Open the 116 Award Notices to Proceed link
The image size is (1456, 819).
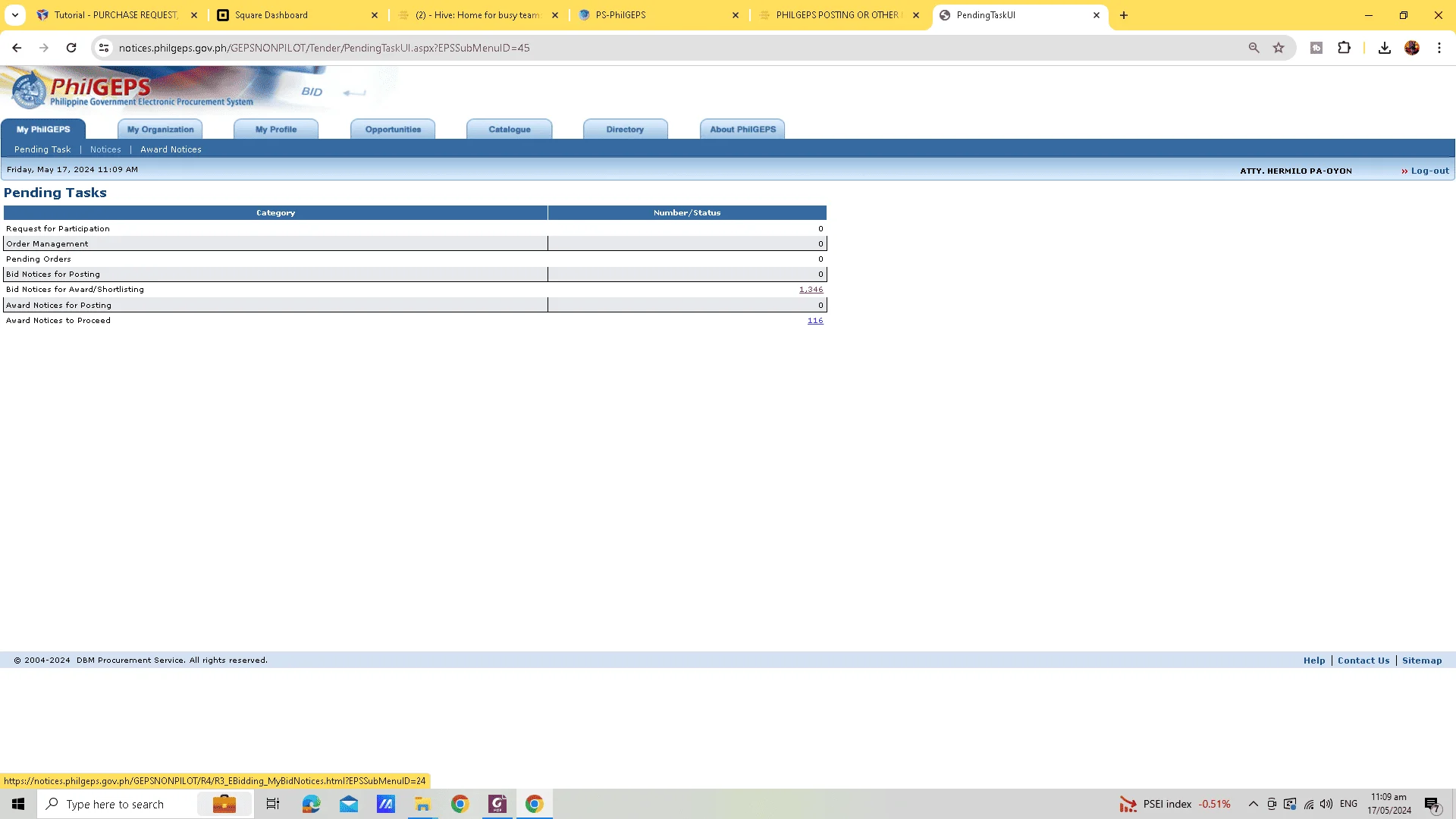[815, 321]
